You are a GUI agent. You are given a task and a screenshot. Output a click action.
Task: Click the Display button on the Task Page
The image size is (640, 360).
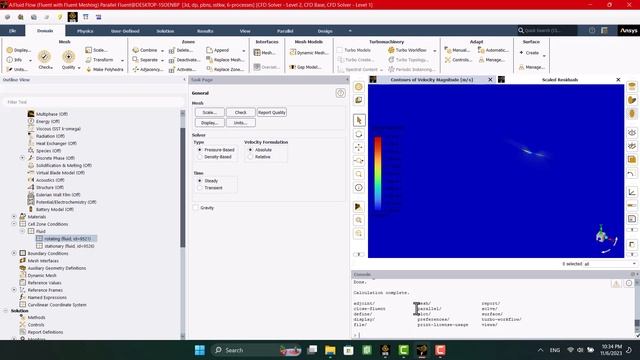click(x=209, y=122)
